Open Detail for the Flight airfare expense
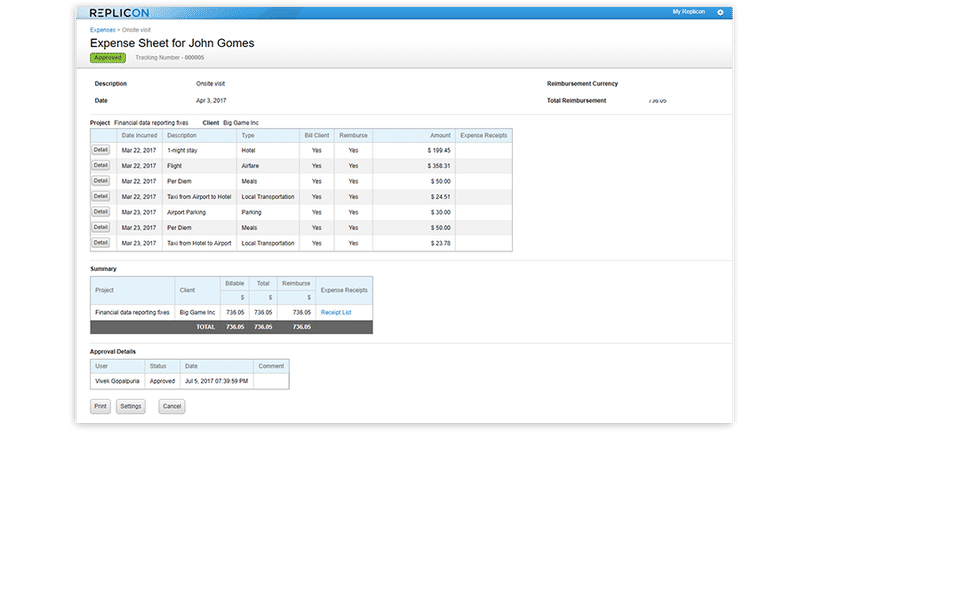This screenshot has width=960, height=591. pos(100,165)
